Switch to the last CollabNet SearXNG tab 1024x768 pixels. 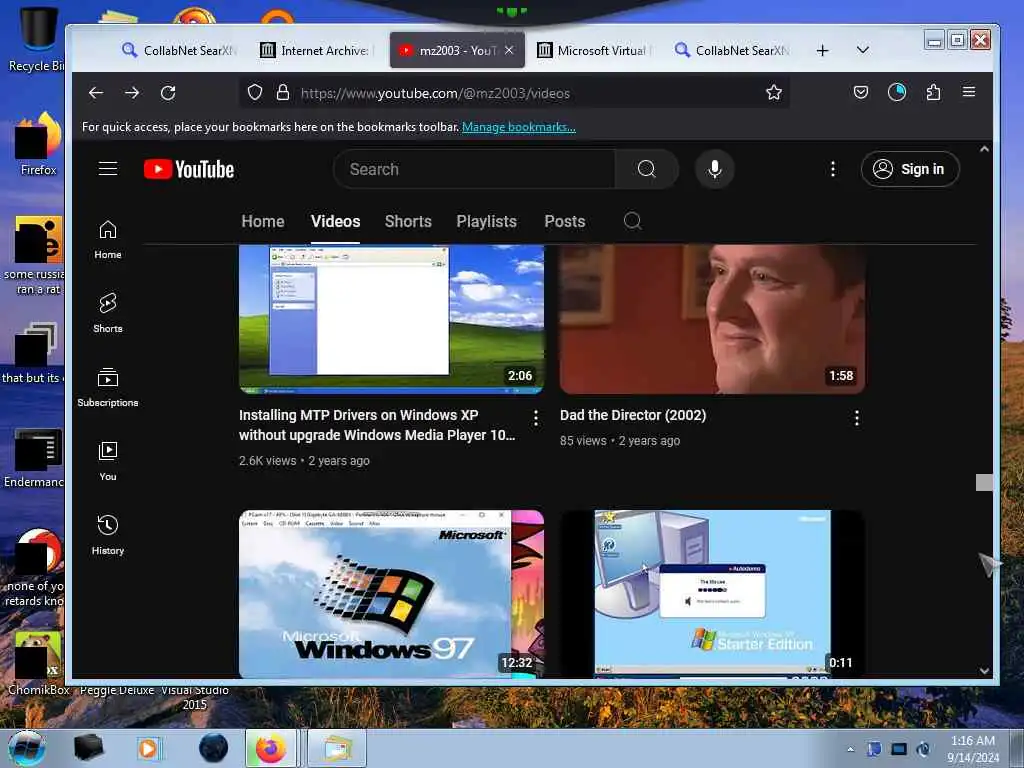click(731, 50)
